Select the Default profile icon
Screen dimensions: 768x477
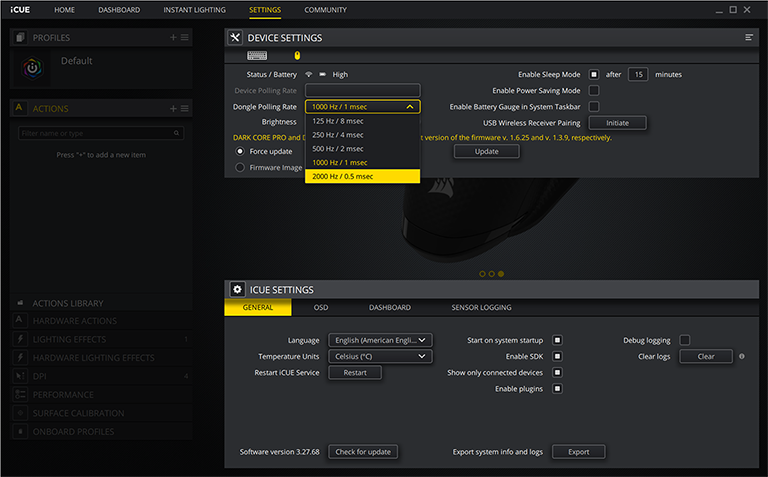click(33, 68)
